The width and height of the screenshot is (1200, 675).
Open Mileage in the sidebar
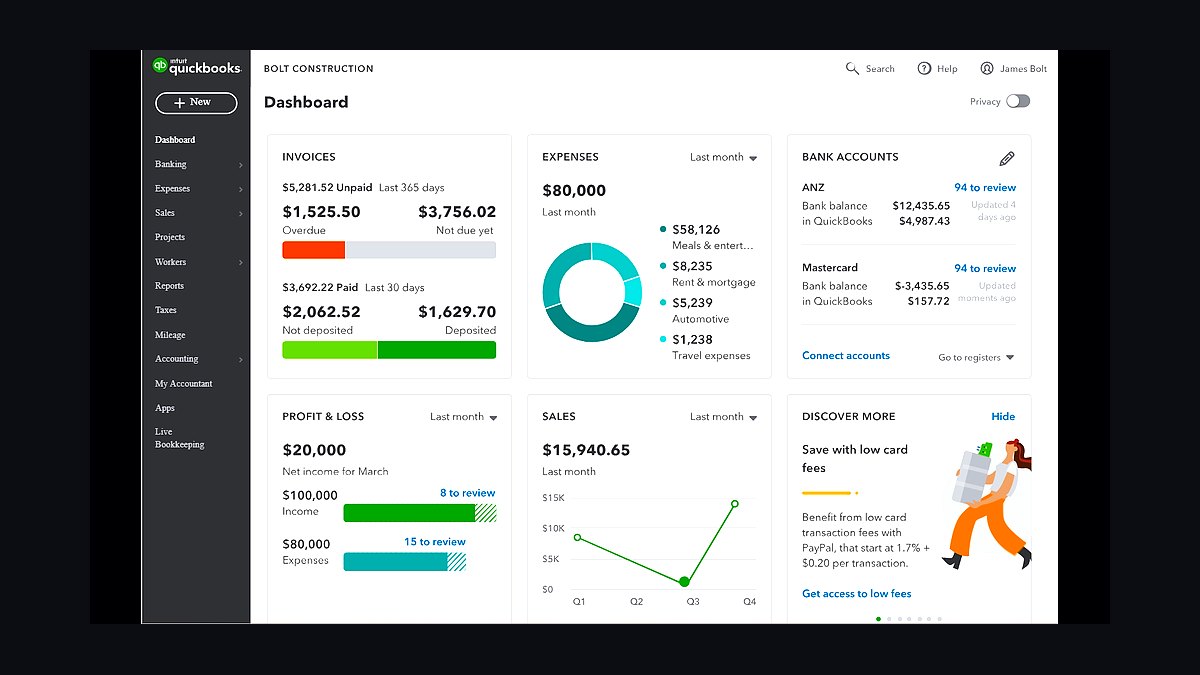[170, 335]
